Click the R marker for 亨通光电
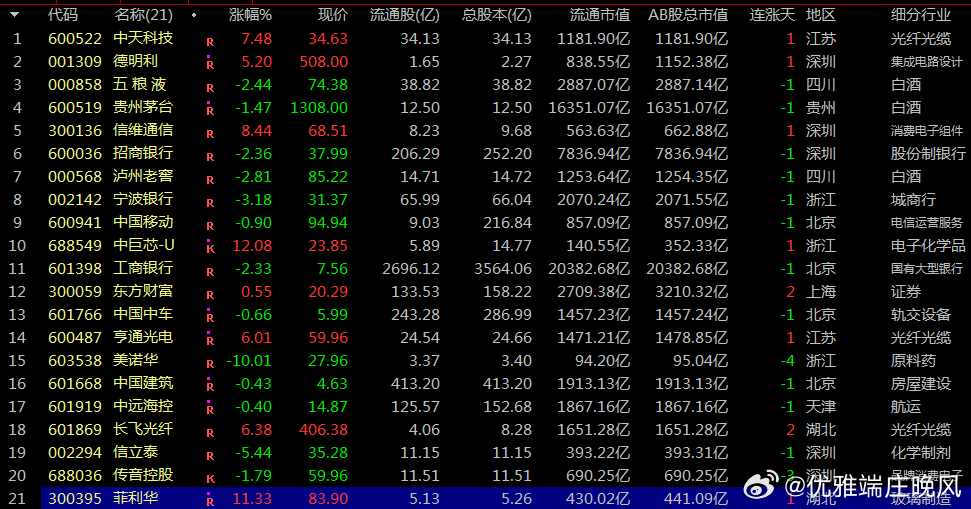Image resolution: width=971 pixels, height=509 pixels. coord(210,339)
